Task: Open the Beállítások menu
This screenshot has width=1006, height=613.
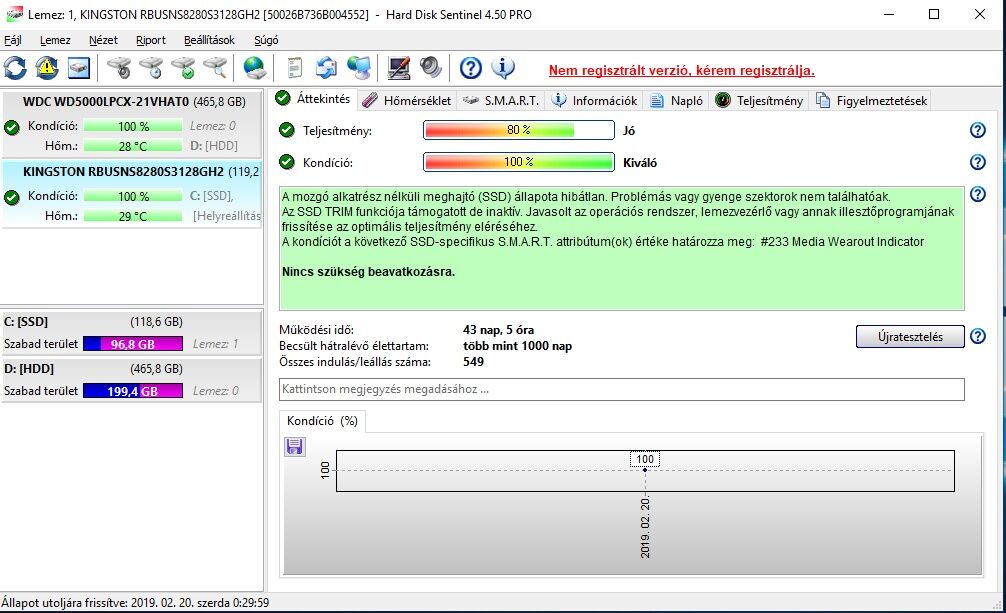Action: point(209,40)
